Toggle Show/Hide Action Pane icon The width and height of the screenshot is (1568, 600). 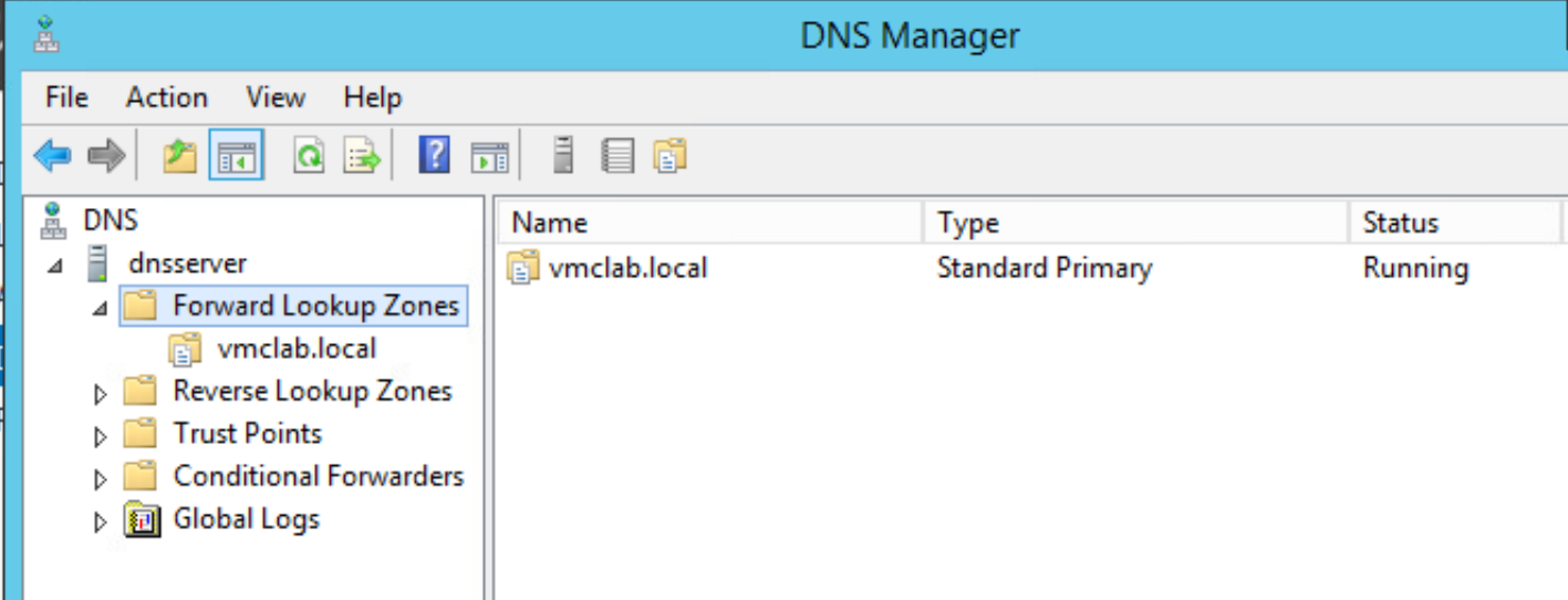click(x=490, y=157)
